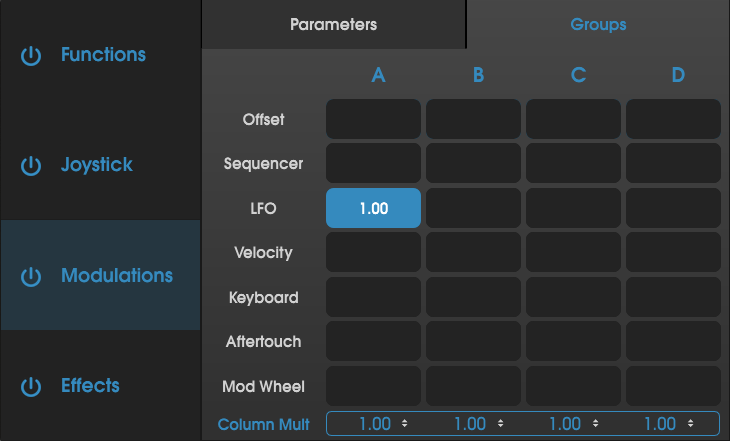Select the Modulations section label
Viewport: 730px width, 441px height.
coord(117,275)
